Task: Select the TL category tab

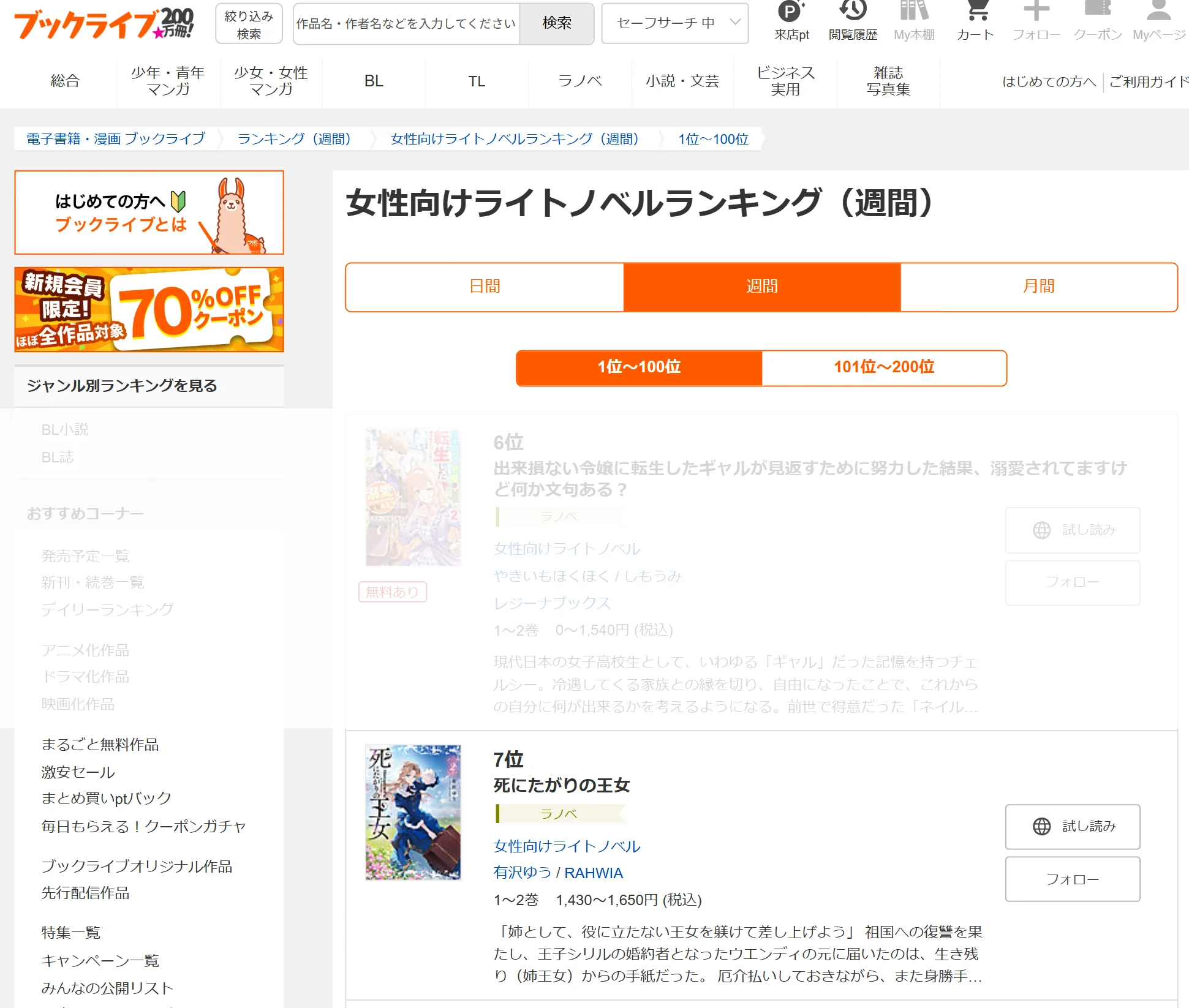Action: (477, 81)
